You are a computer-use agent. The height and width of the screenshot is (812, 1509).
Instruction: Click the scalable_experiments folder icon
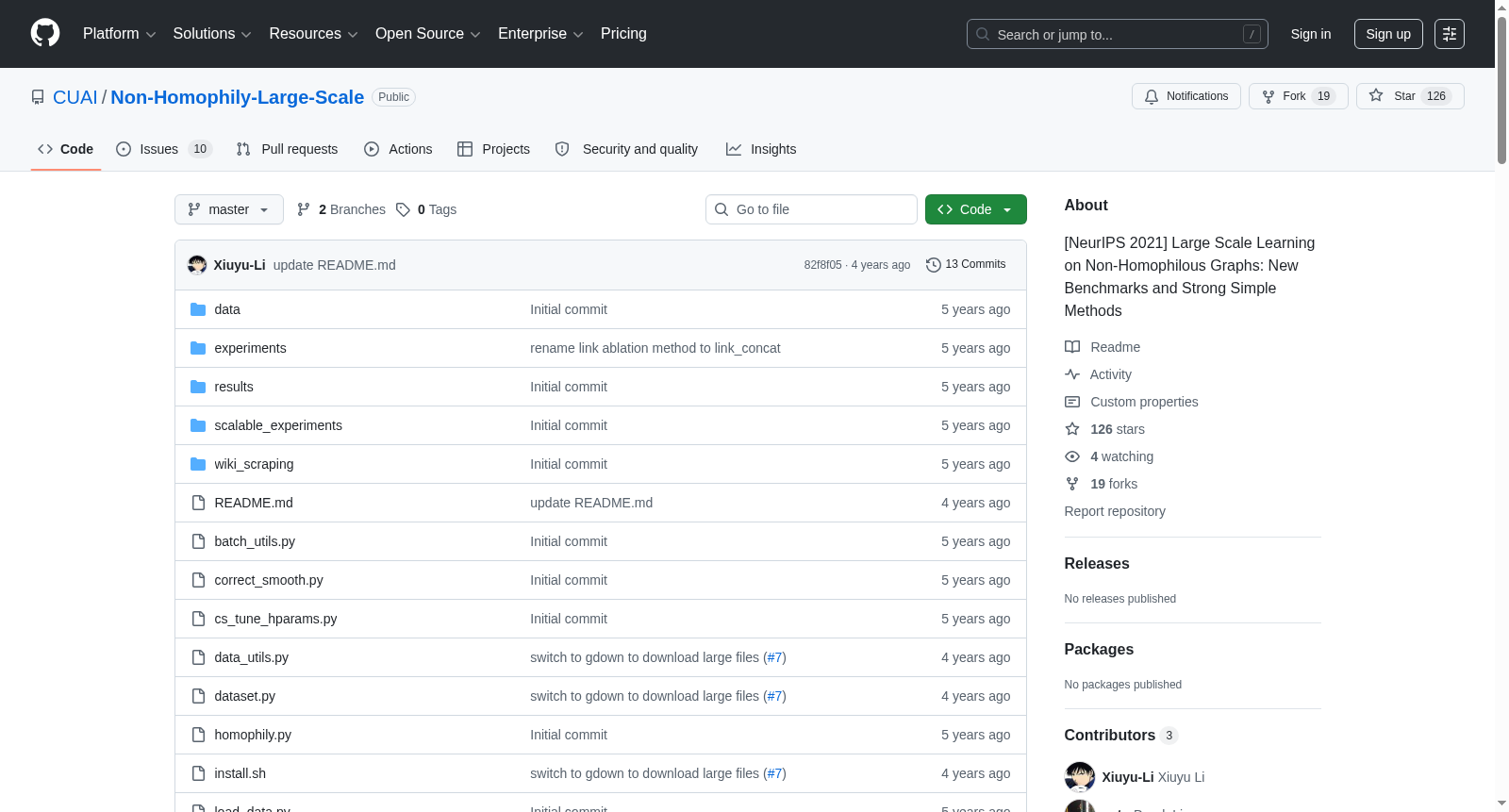click(x=198, y=425)
